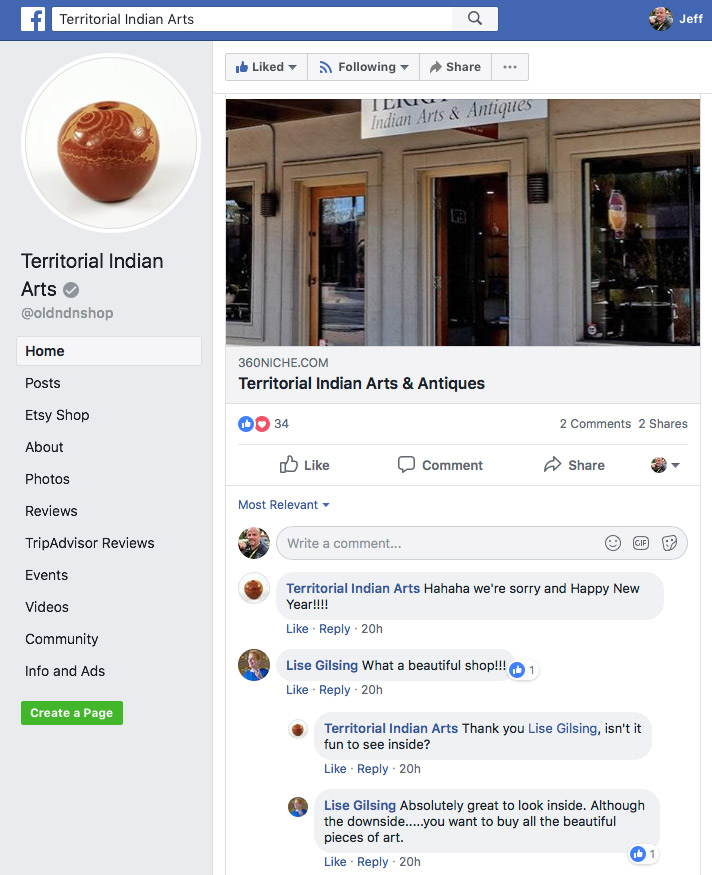The height and width of the screenshot is (875, 712).
Task: Open the sticker picker icon
Action: [x=669, y=543]
